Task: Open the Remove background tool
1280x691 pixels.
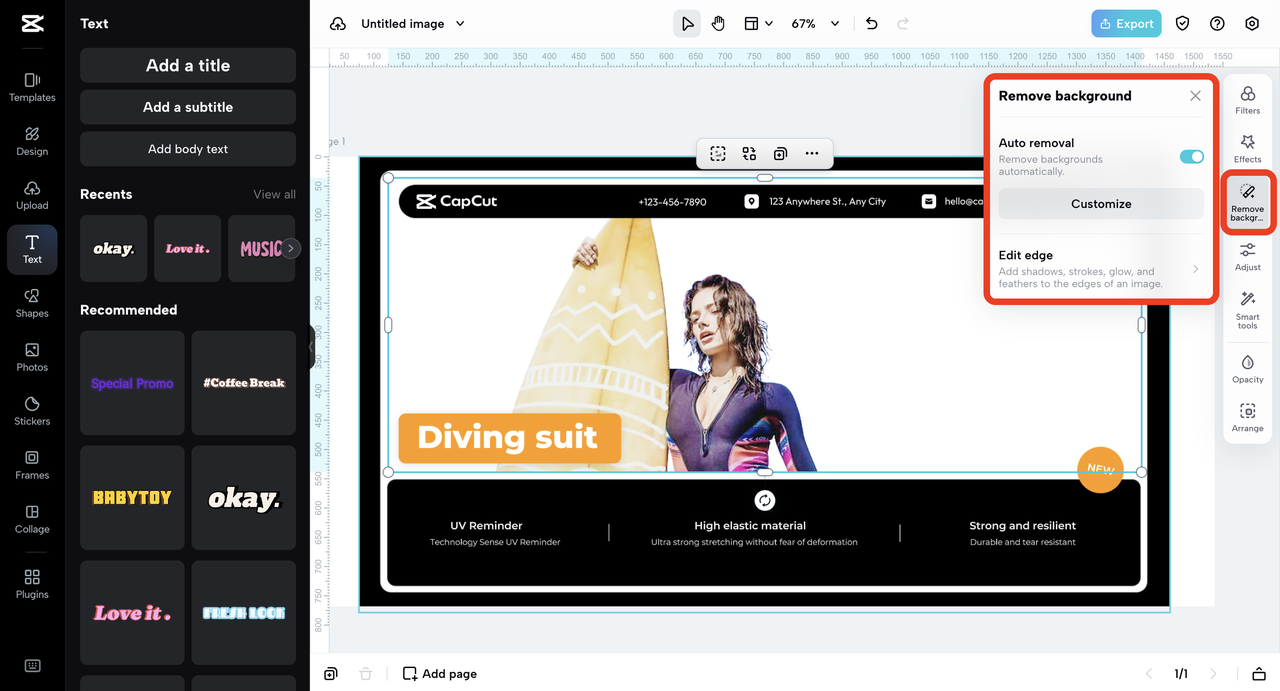Action: (x=1248, y=203)
